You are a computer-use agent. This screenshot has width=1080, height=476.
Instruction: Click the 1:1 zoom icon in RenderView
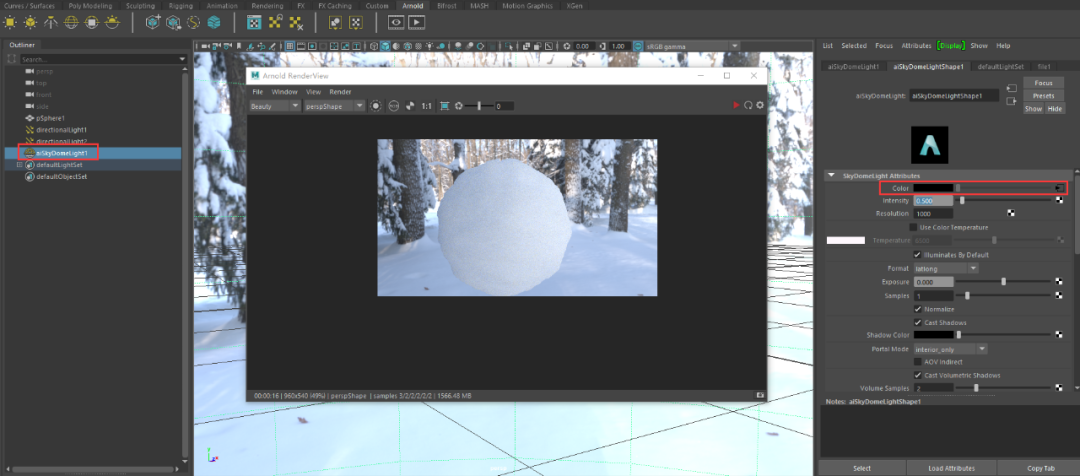pos(427,106)
